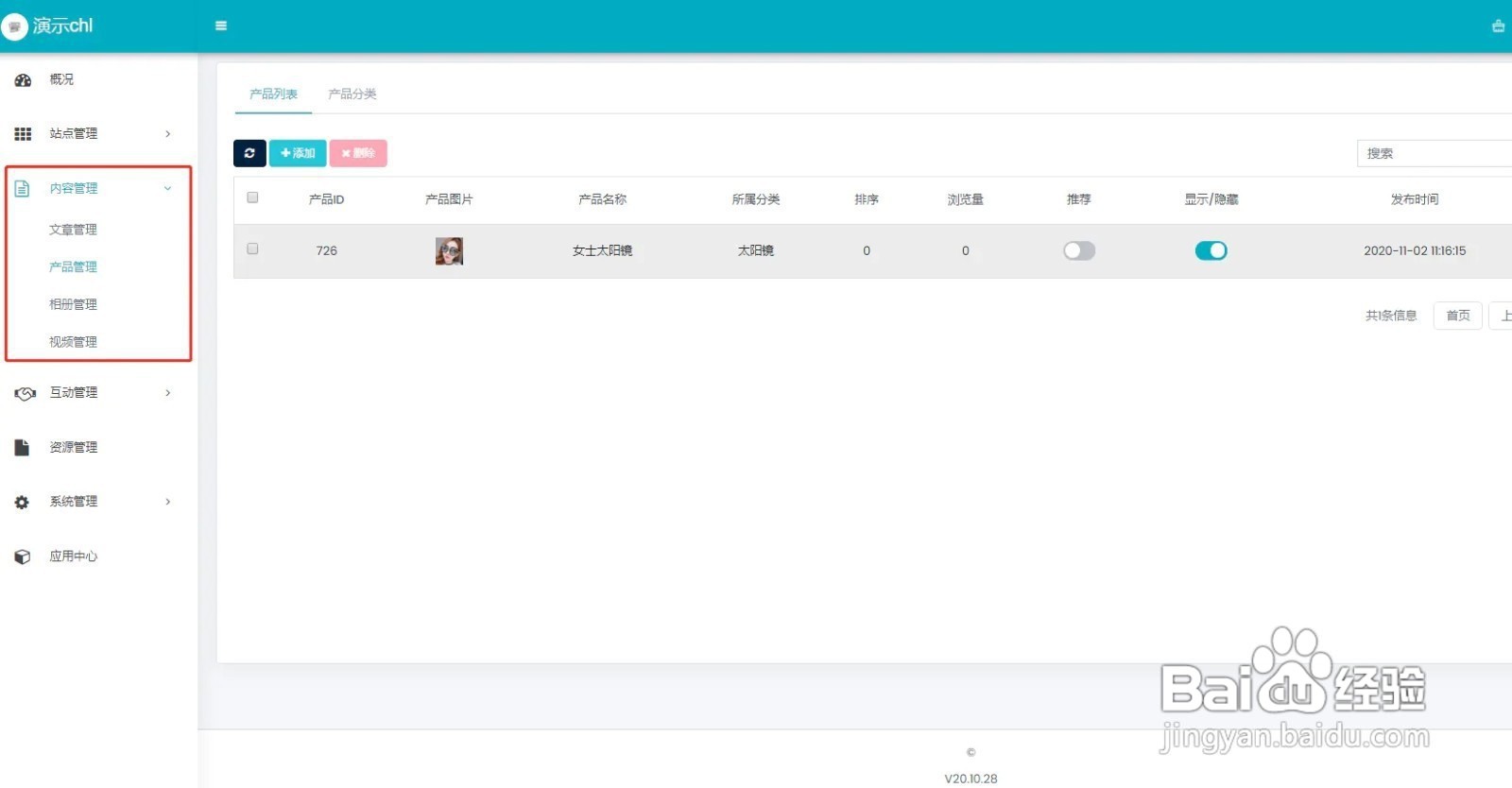1512x788 pixels.
Task: Click the 互动管理 handshake icon
Action: tap(25, 393)
